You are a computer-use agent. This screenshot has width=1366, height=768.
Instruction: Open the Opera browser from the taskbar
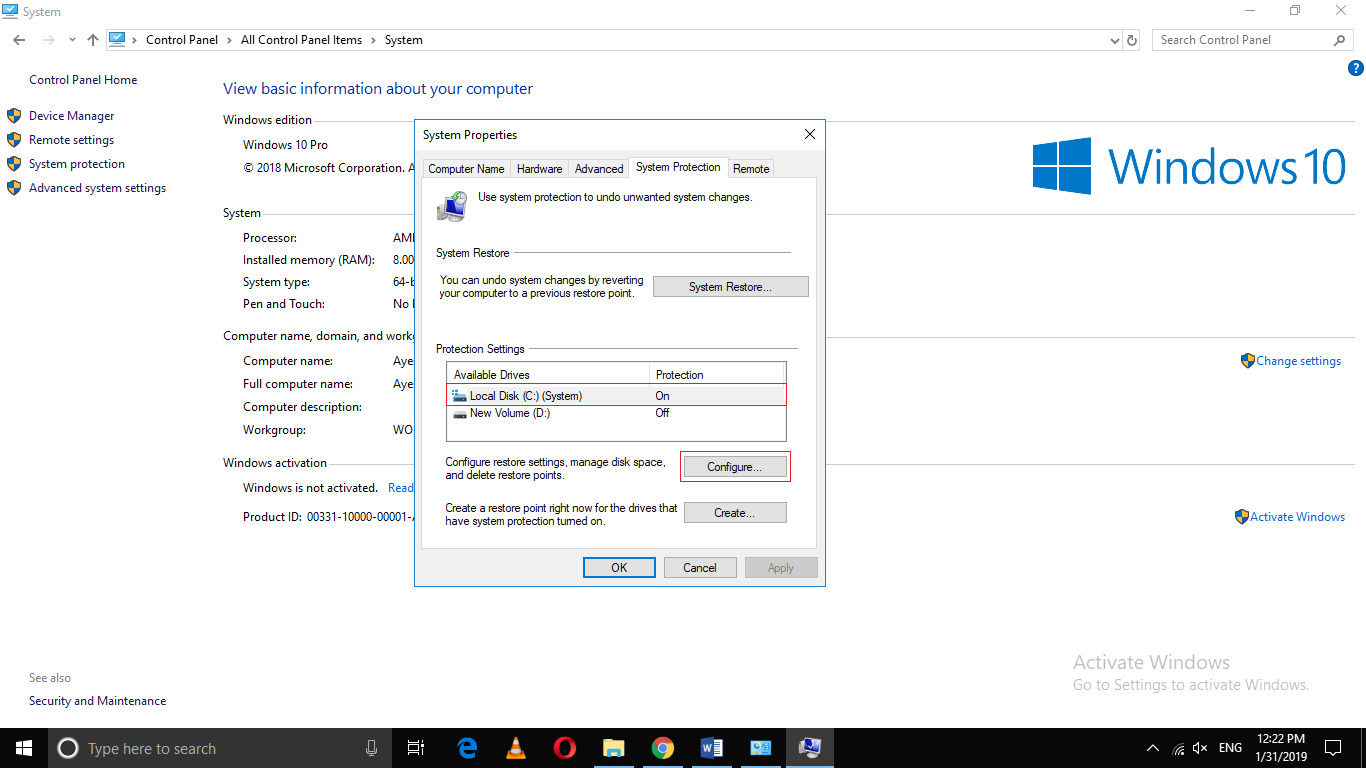564,747
